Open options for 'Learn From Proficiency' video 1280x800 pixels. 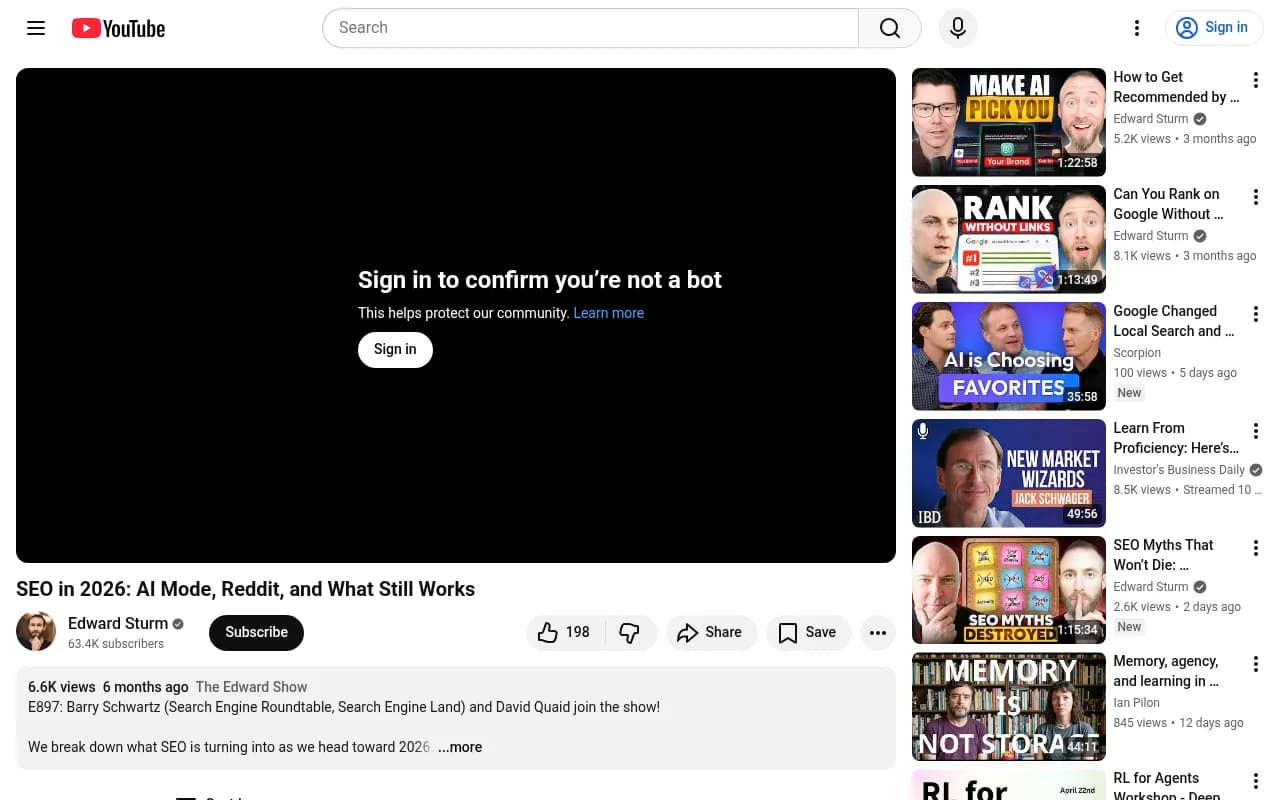click(x=1256, y=431)
